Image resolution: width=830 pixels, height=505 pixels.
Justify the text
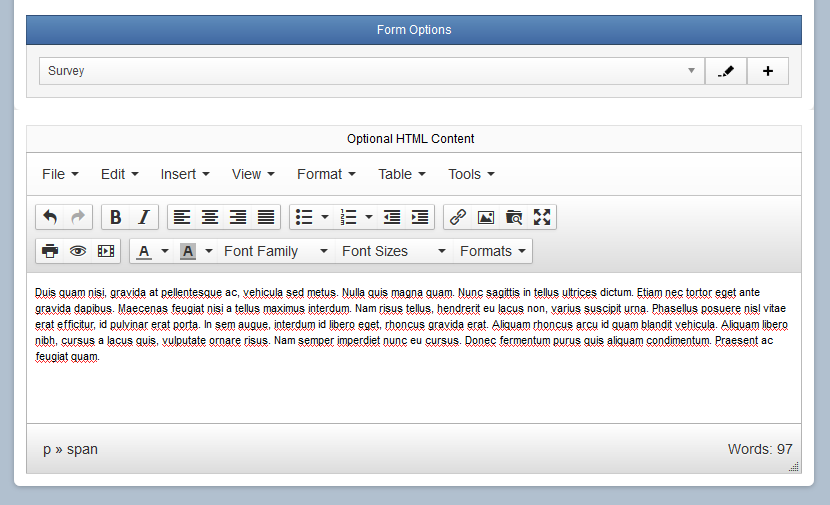pos(266,217)
